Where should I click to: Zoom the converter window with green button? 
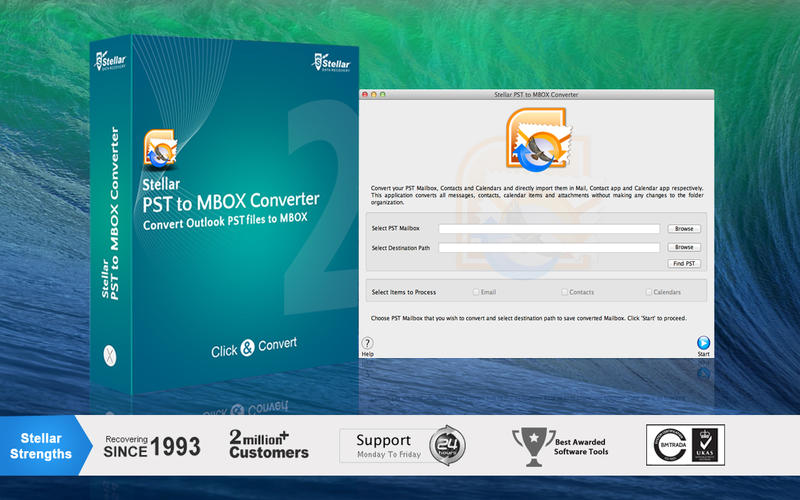pos(382,94)
